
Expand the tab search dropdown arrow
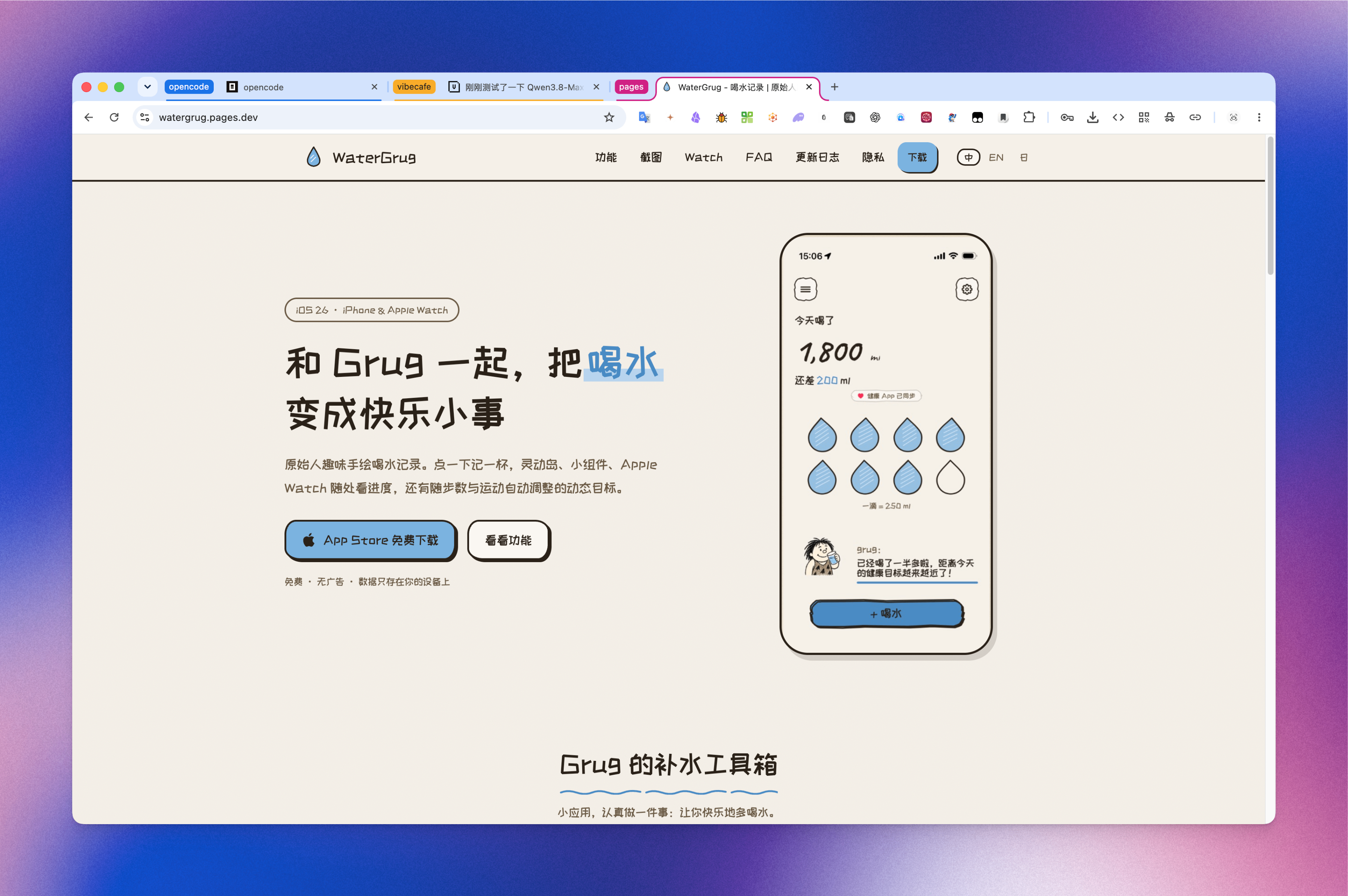pyautogui.click(x=147, y=87)
